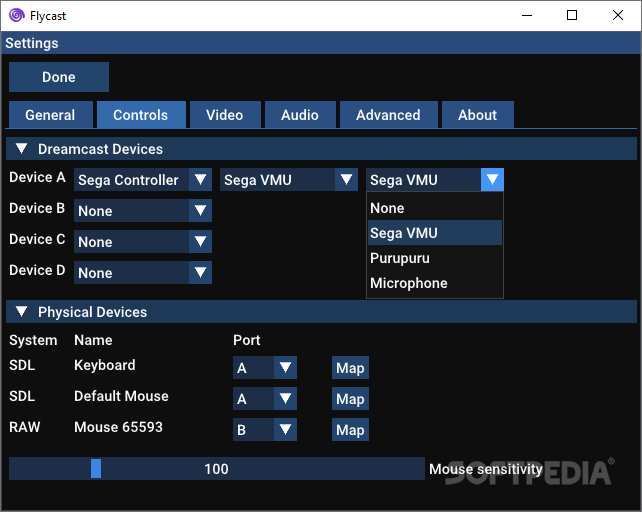This screenshot has width=642, height=512.
Task: Close the Flycast window
Action: click(618, 16)
